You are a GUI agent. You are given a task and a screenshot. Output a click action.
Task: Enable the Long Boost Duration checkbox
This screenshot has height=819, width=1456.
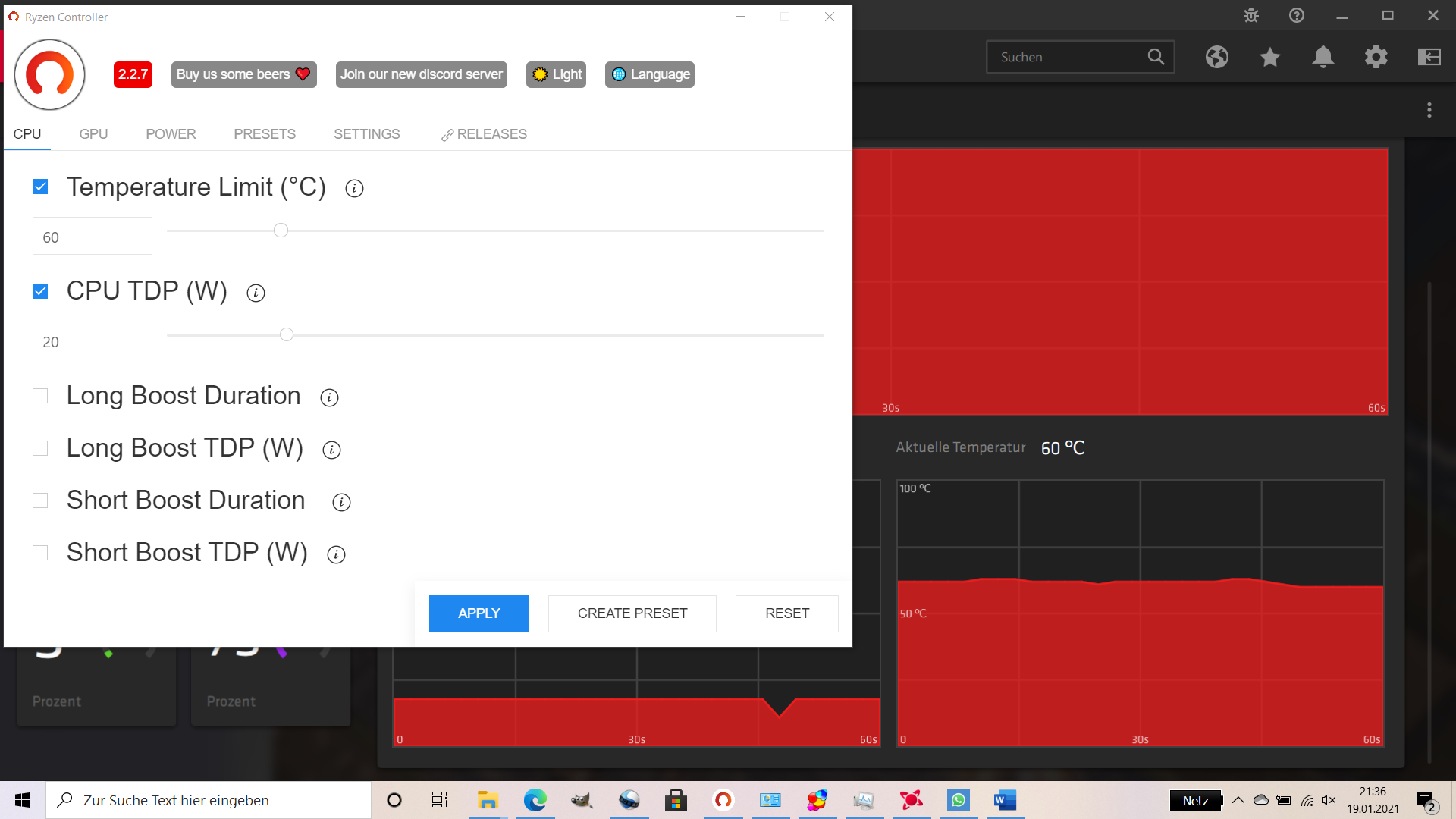40,396
